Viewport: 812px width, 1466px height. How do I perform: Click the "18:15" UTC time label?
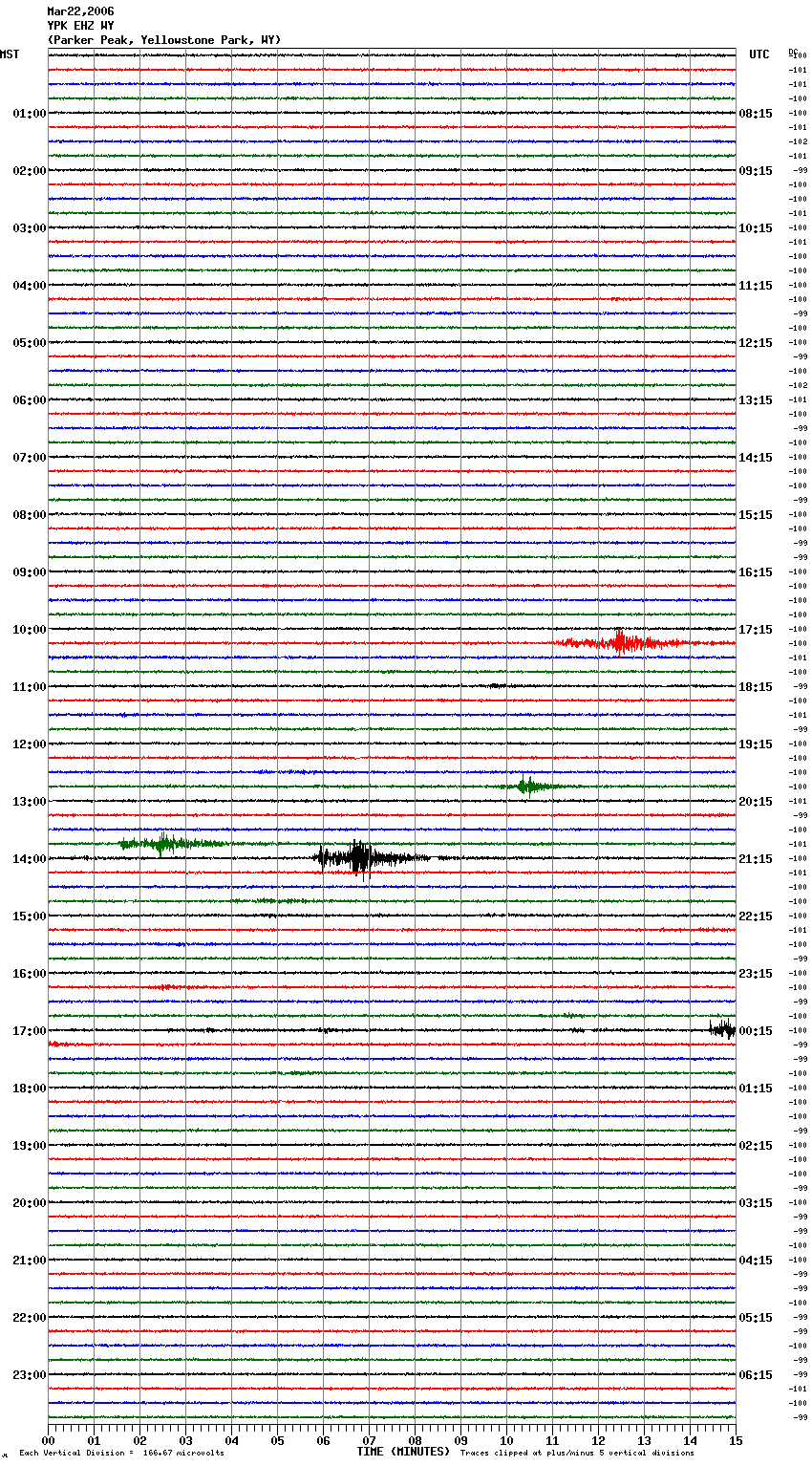(756, 687)
